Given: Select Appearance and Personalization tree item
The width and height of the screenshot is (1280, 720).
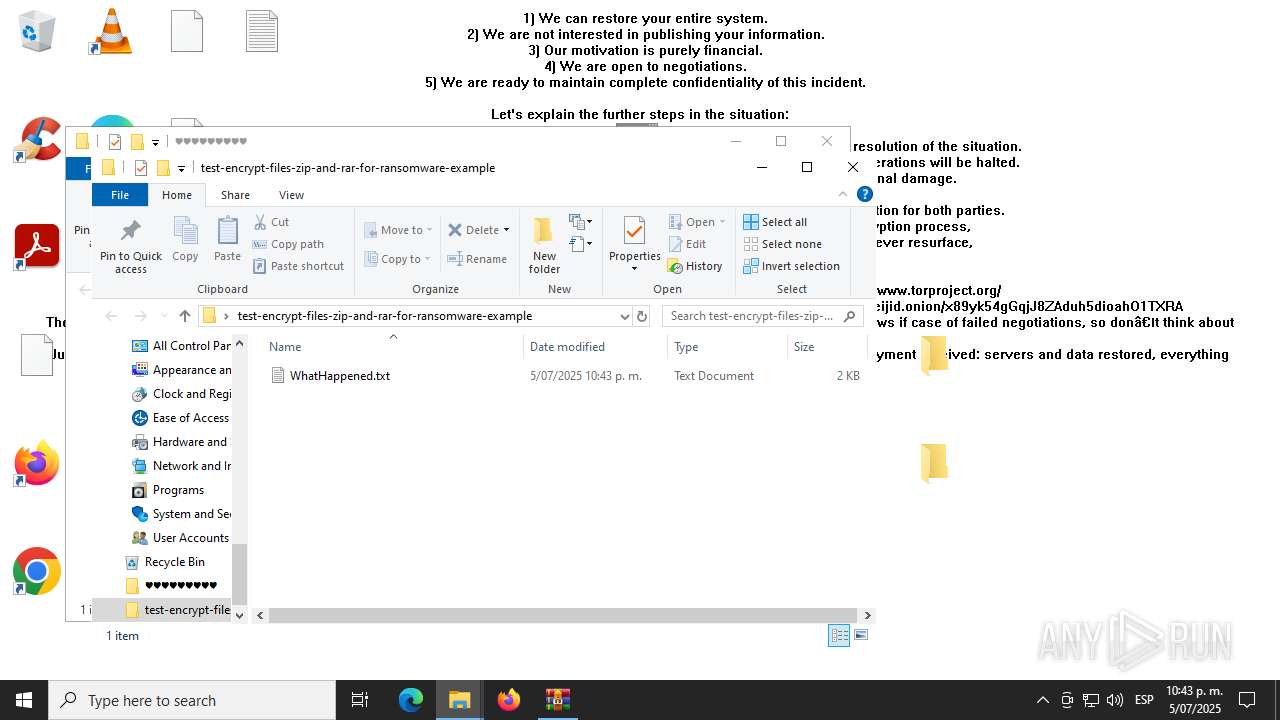Looking at the screenshot, I should pos(181,370).
